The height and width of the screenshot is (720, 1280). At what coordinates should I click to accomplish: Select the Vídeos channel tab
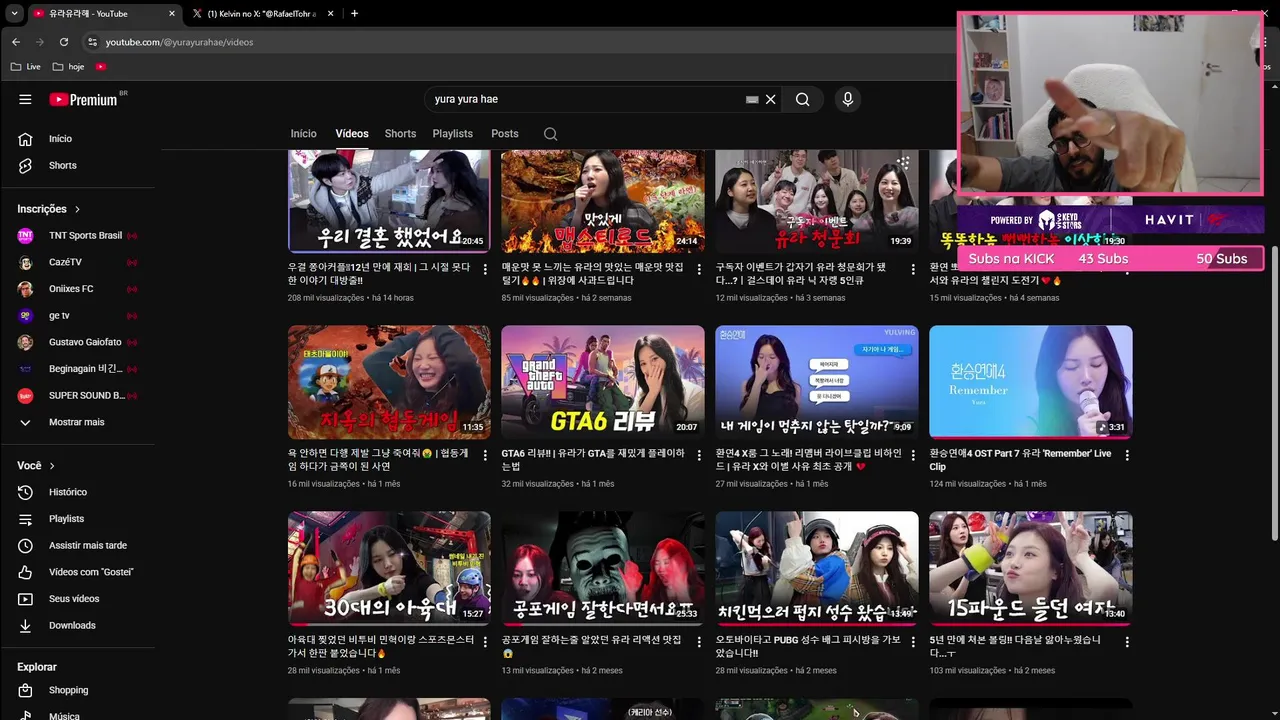click(352, 133)
